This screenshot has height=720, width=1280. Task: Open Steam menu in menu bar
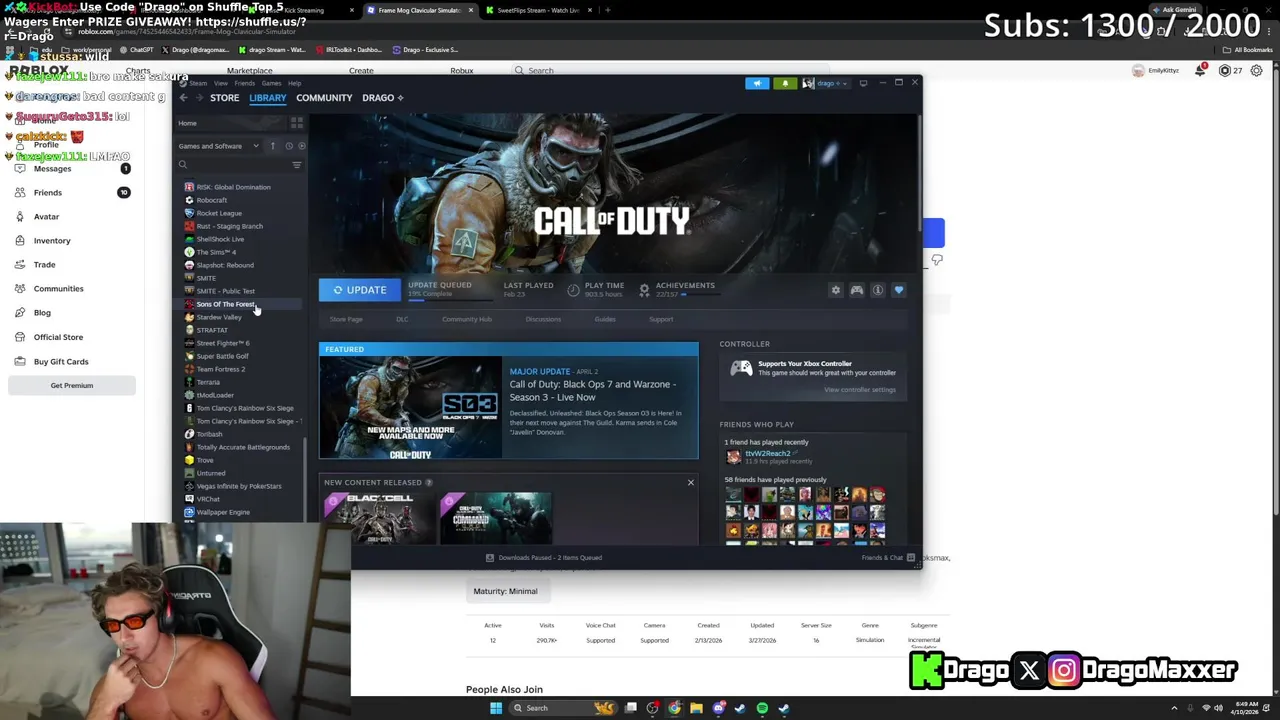pyautogui.click(x=198, y=83)
